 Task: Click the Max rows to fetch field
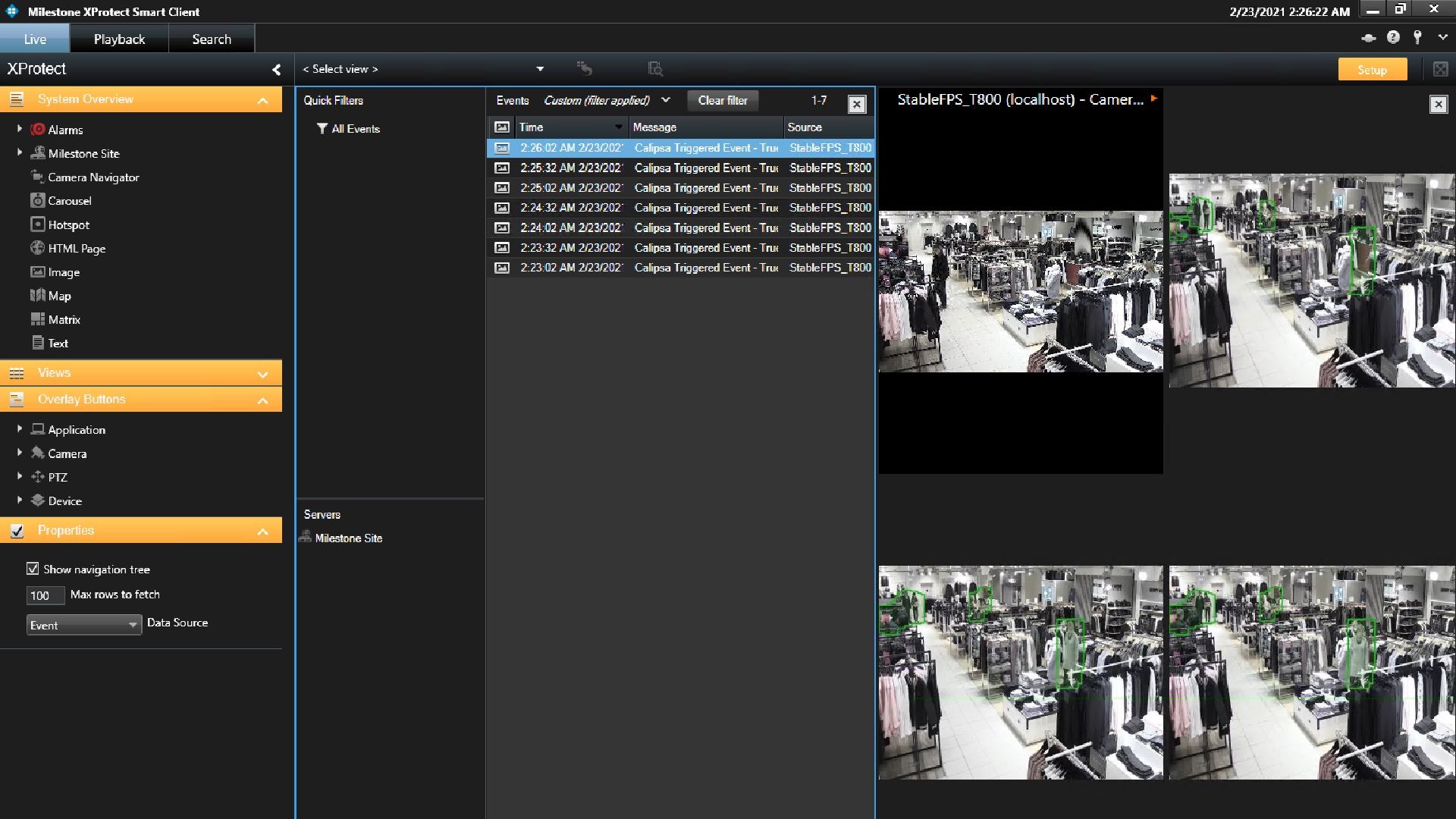point(45,595)
